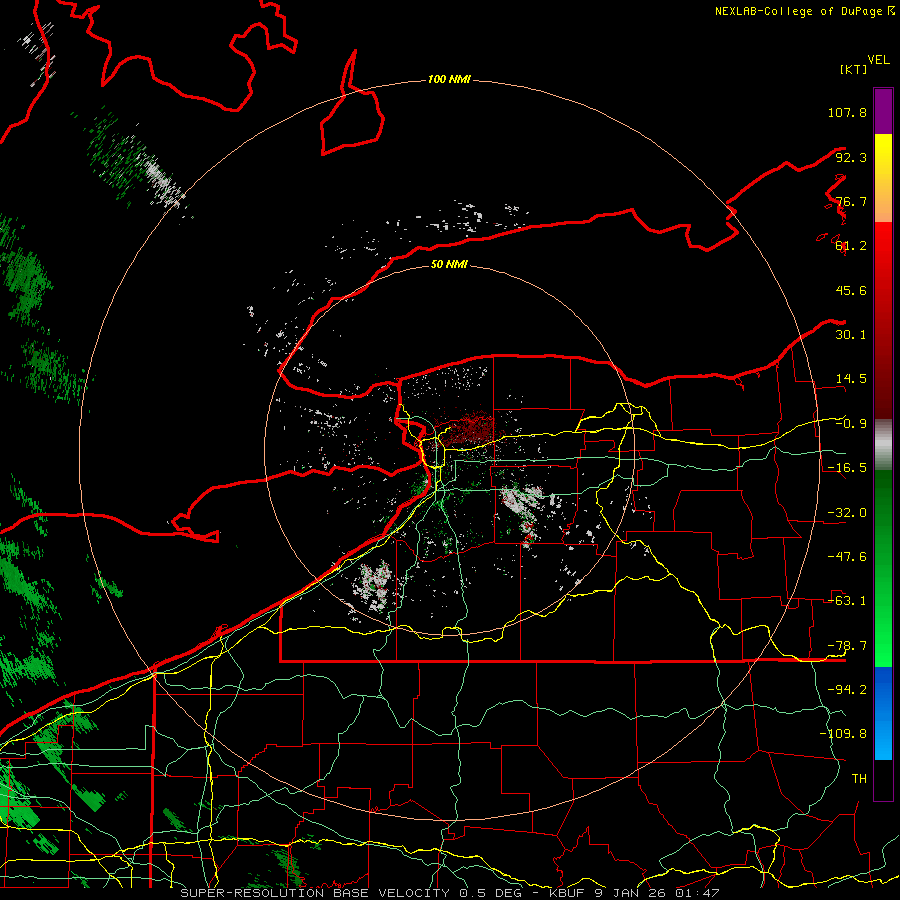Click the [KT] units label
The width and height of the screenshot is (900, 900).
tap(853, 69)
